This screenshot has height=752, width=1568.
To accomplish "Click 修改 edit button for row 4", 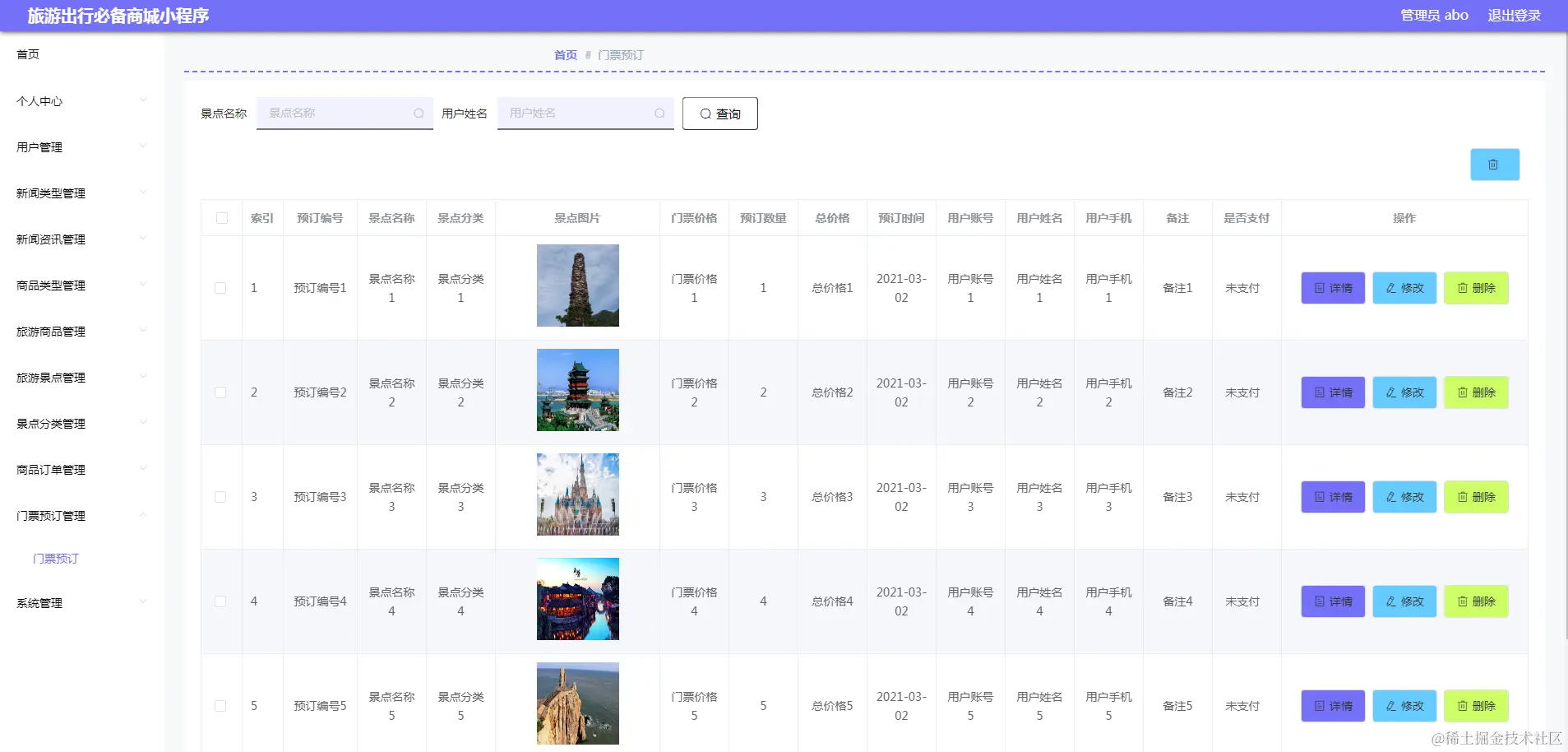I will click(1404, 601).
